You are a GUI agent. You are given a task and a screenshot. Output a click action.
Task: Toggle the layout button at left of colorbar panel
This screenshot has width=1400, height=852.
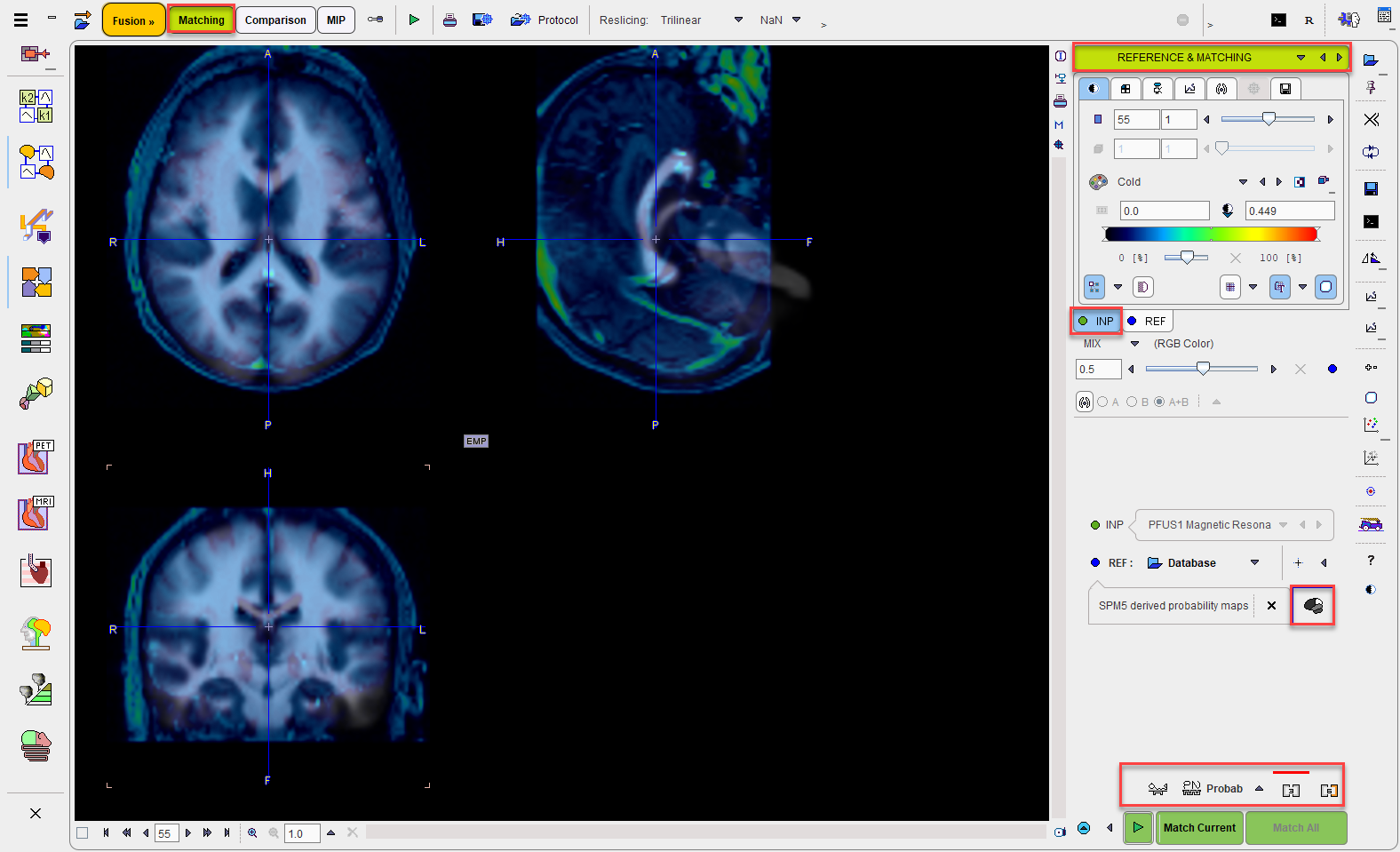(x=1094, y=286)
